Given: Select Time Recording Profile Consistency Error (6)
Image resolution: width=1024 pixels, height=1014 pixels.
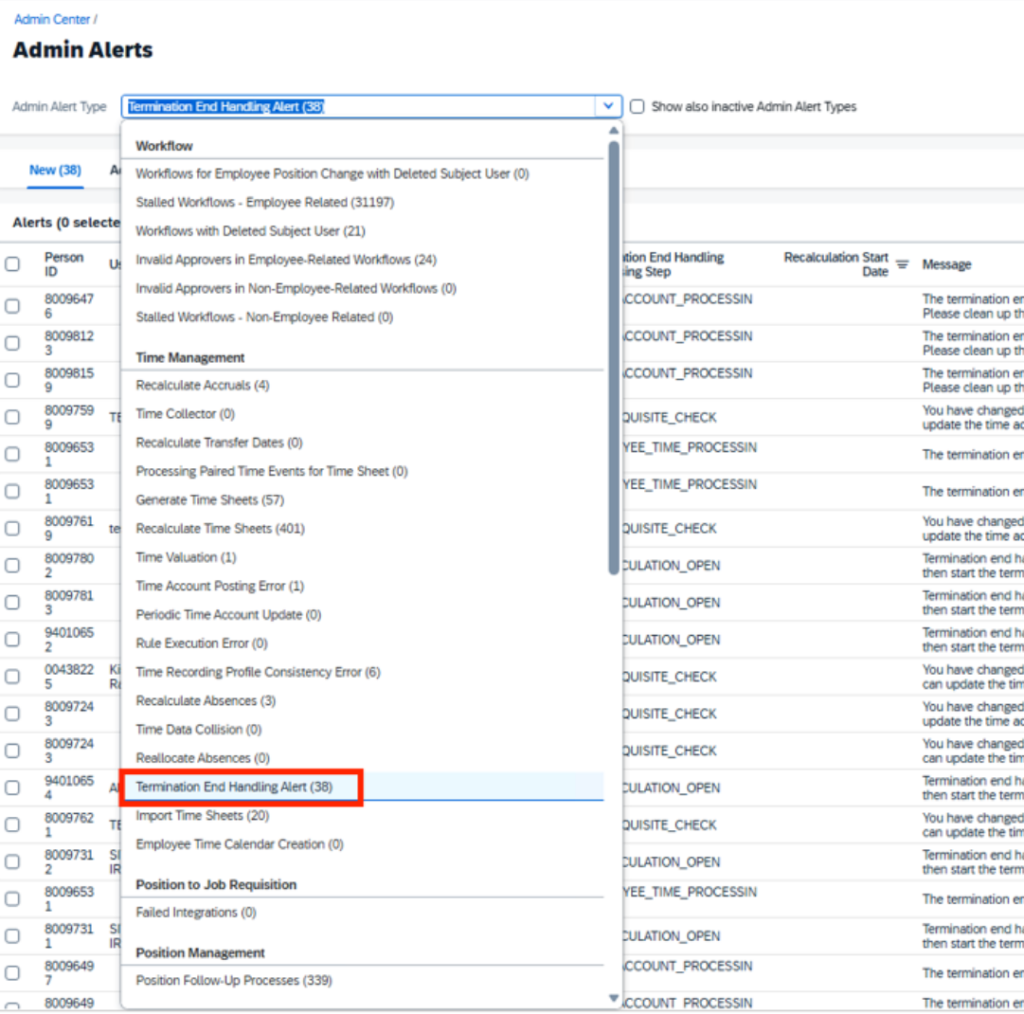Looking at the screenshot, I should [x=362, y=673].
